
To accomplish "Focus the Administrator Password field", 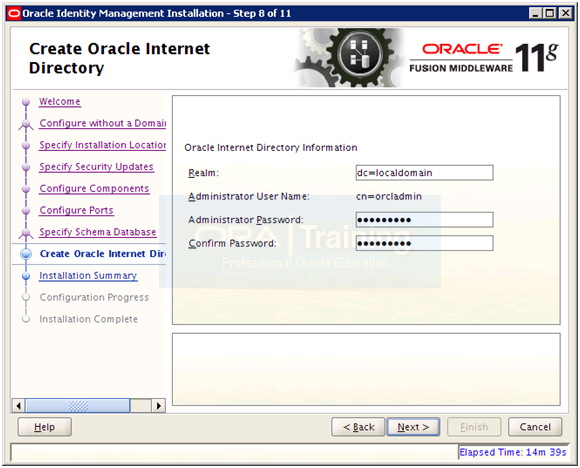I will (424, 220).
